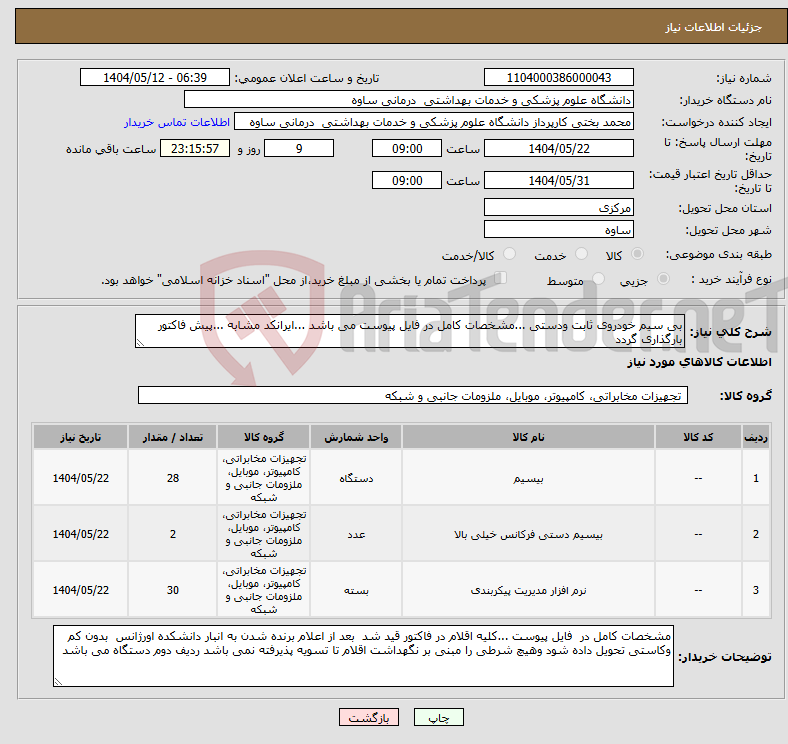788x744 pixels.
Task: Click the remaining time 23:15:57 field
Action: (x=195, y=148)
